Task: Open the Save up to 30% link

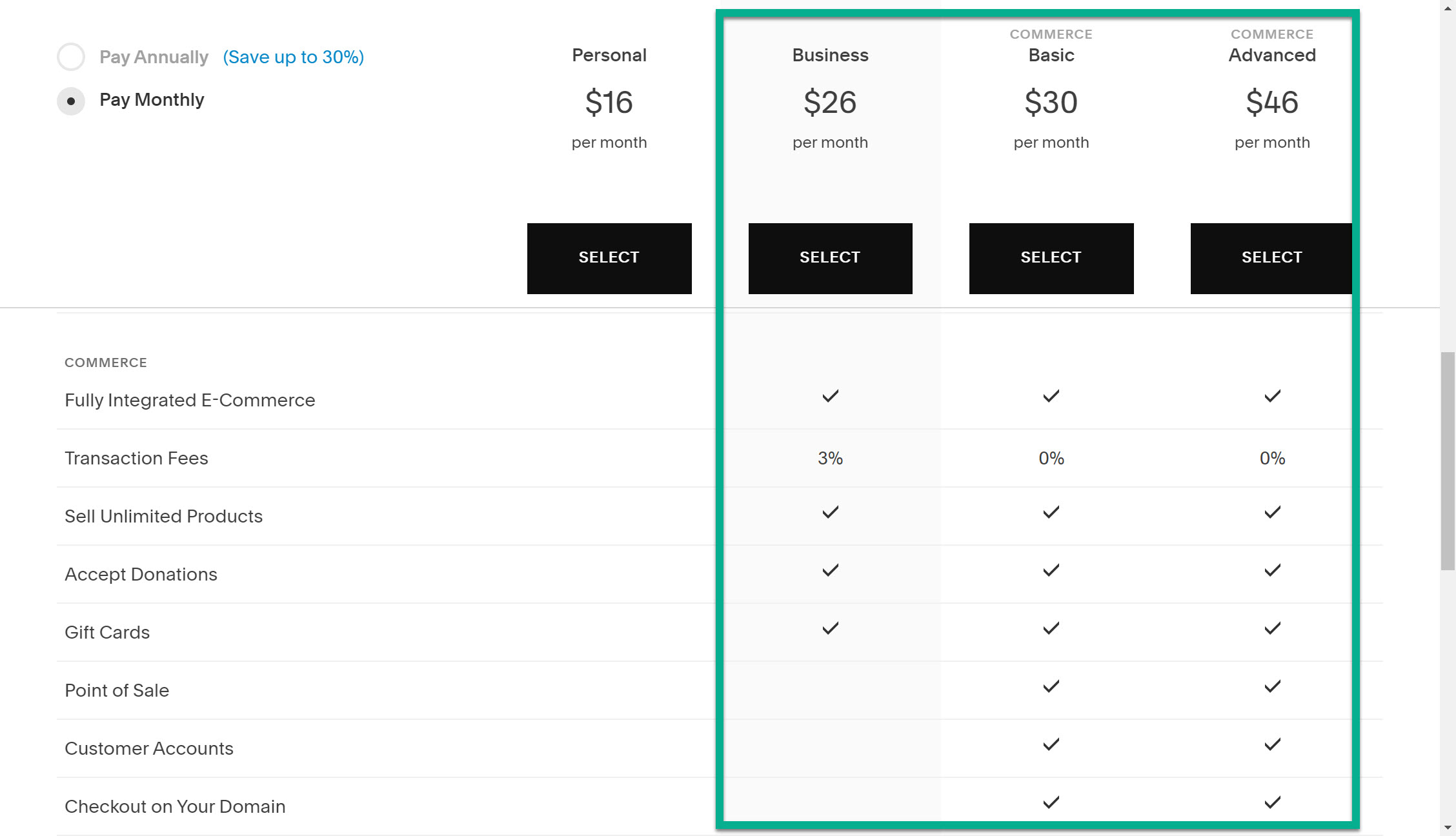Action: pyautogui.click(x=293, y=57)
